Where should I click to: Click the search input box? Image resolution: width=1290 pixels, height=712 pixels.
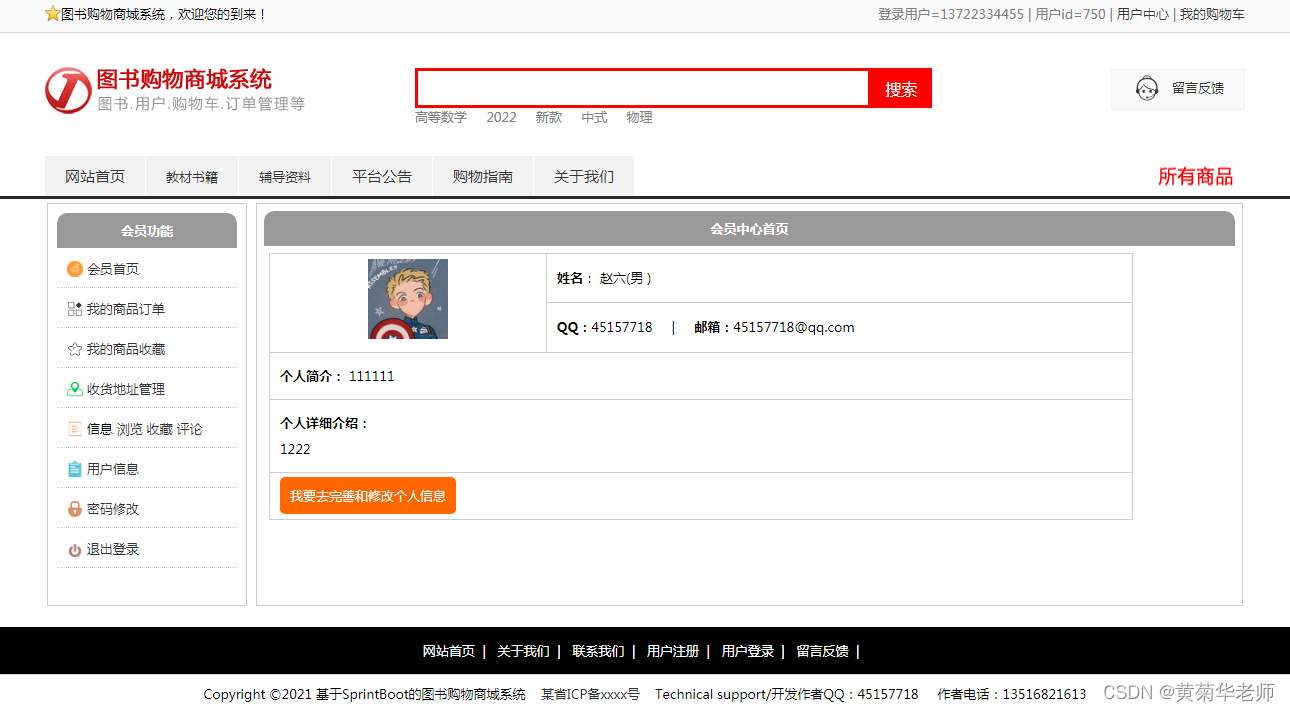point(643,88)
